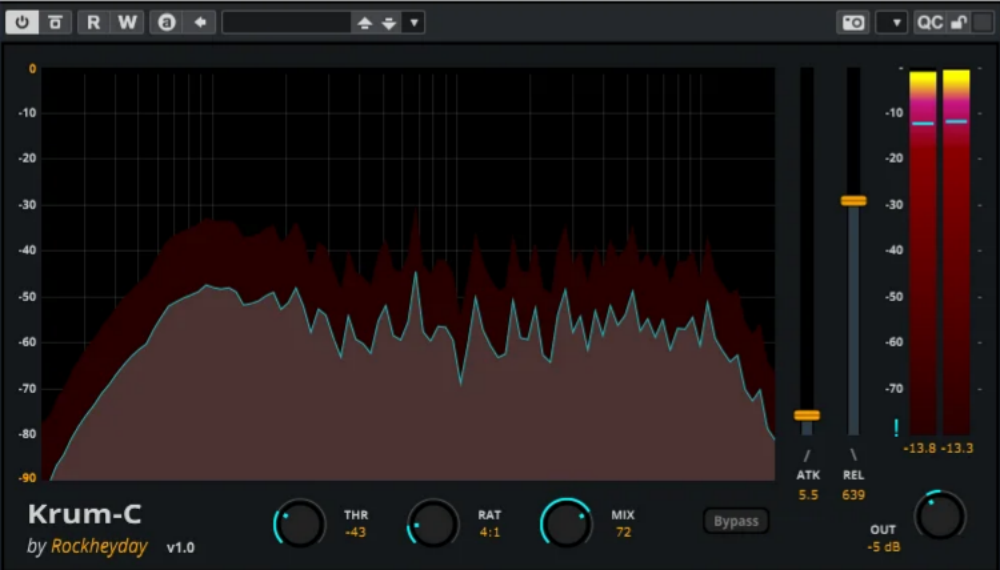Click the right channel level meter
Screen dimensions: 1000x570
coord(956,253)
